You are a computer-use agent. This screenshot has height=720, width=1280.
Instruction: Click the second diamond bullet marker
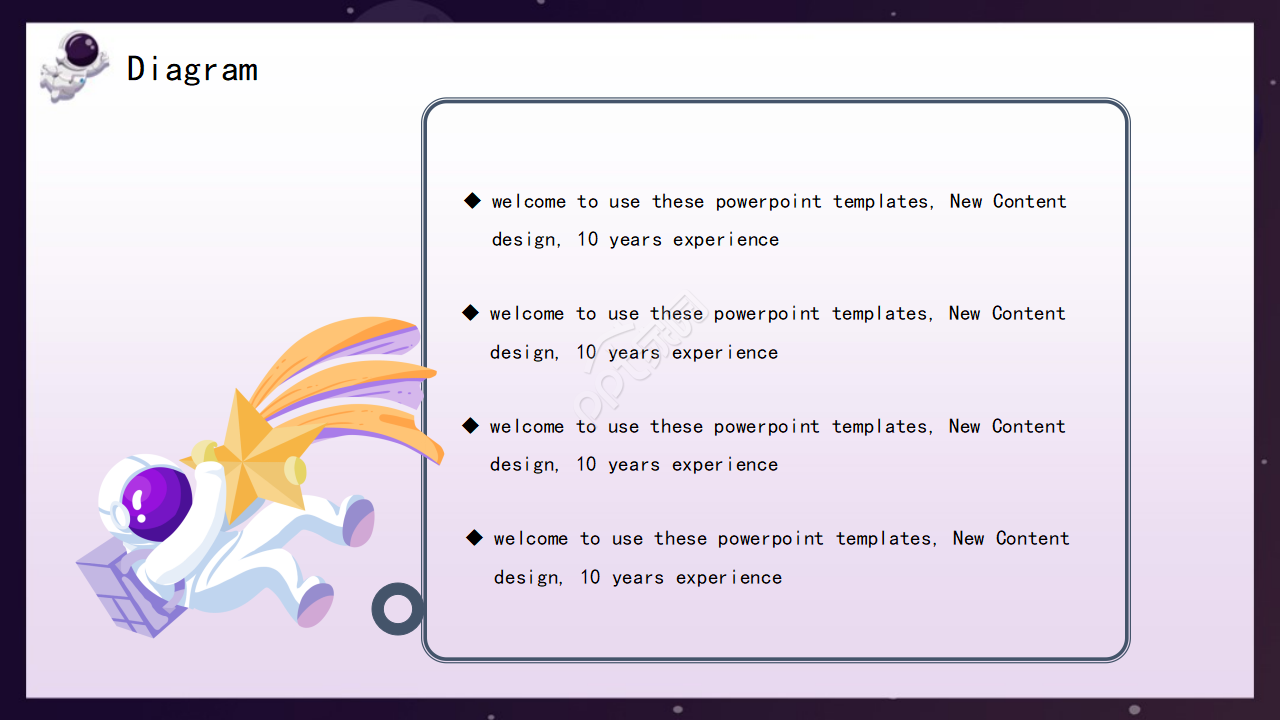coord(470,313)
